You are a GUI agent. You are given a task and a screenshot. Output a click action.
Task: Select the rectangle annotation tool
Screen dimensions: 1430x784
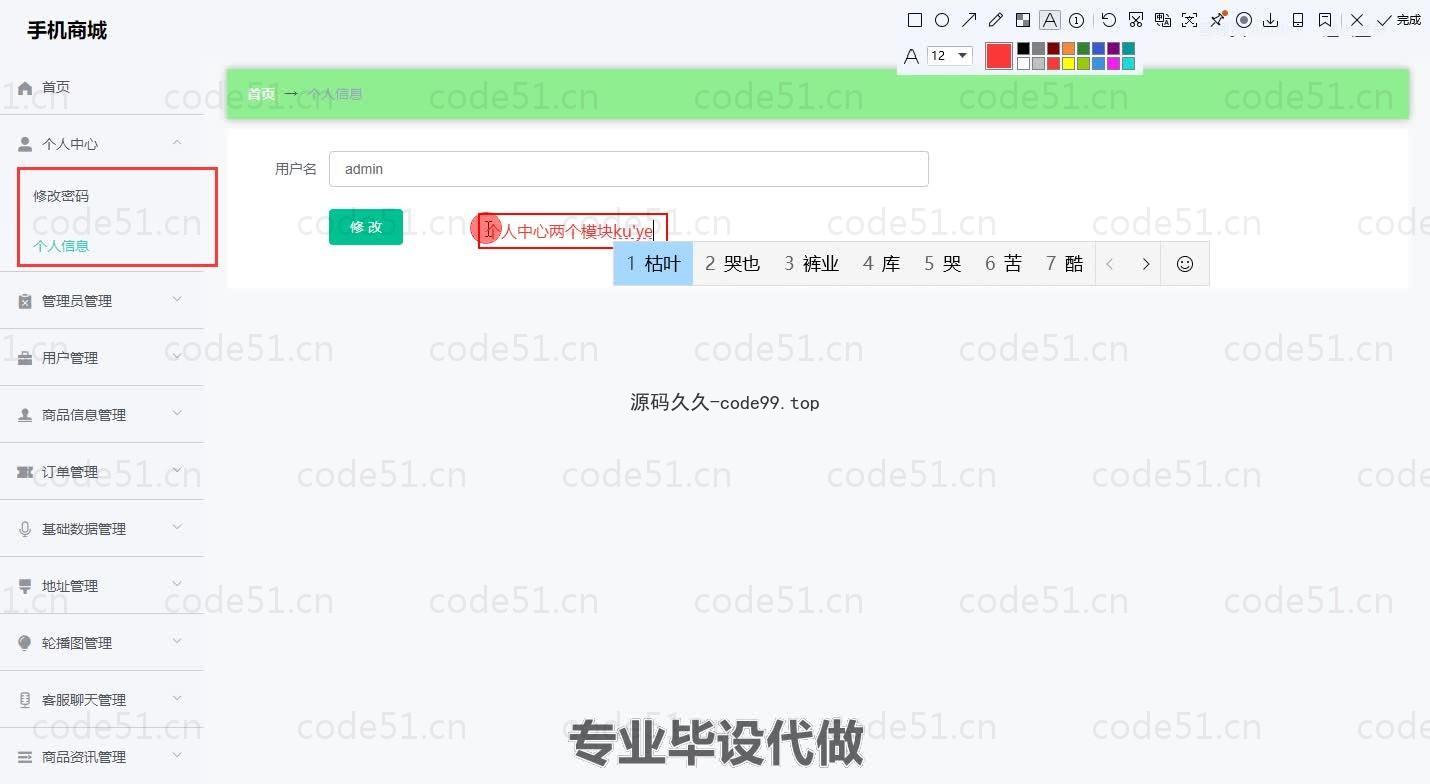point(914,20)
